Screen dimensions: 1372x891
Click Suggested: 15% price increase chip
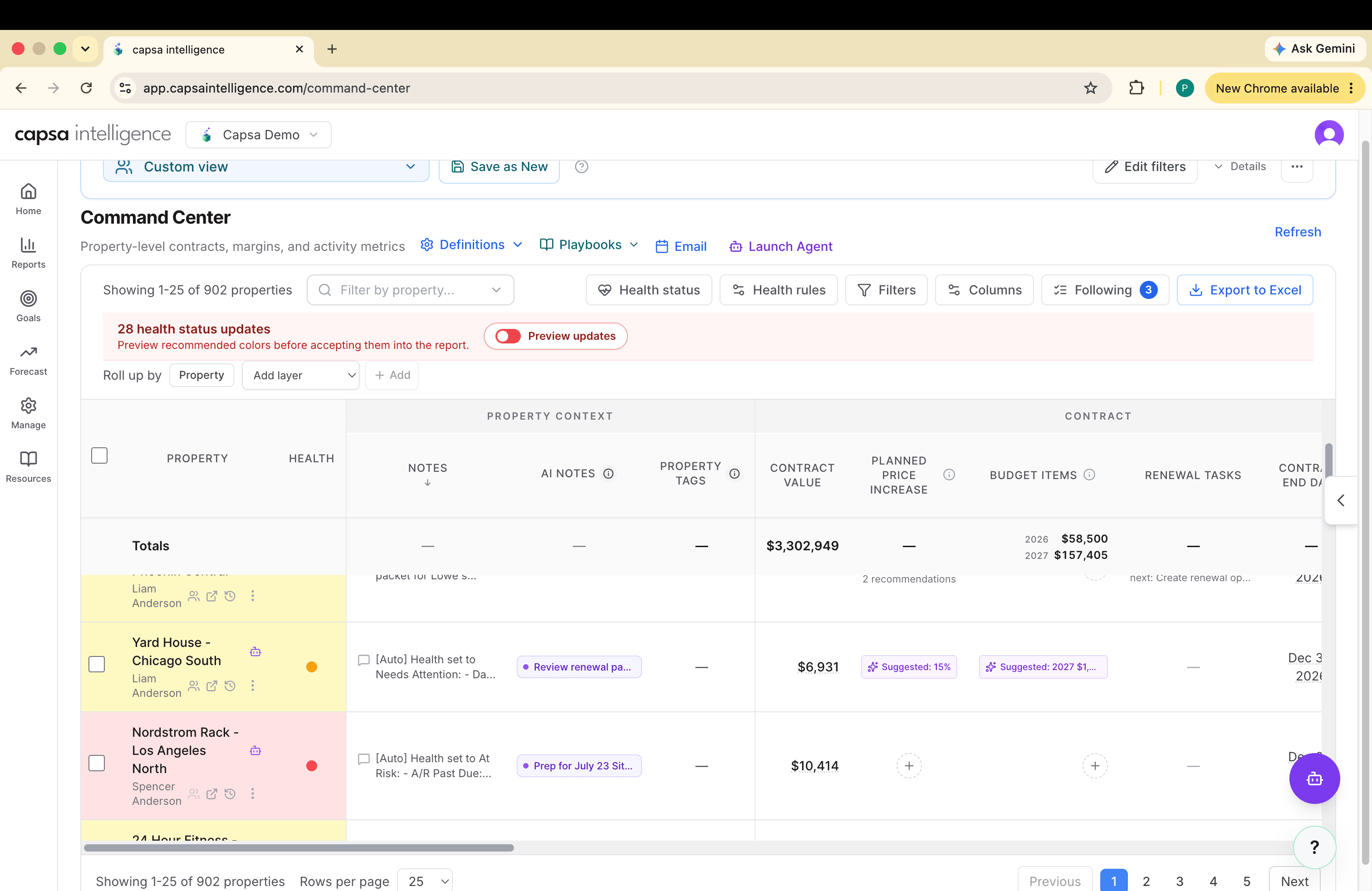coord(909,667)
